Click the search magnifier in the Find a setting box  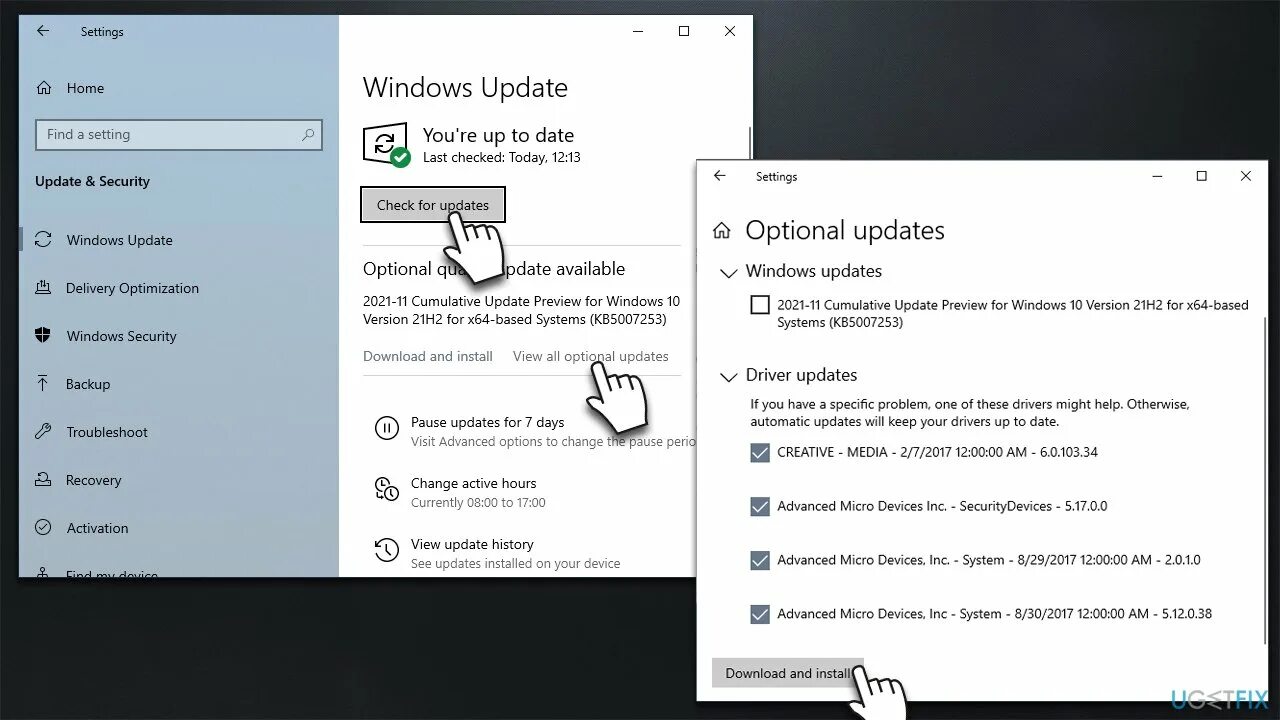308,134
